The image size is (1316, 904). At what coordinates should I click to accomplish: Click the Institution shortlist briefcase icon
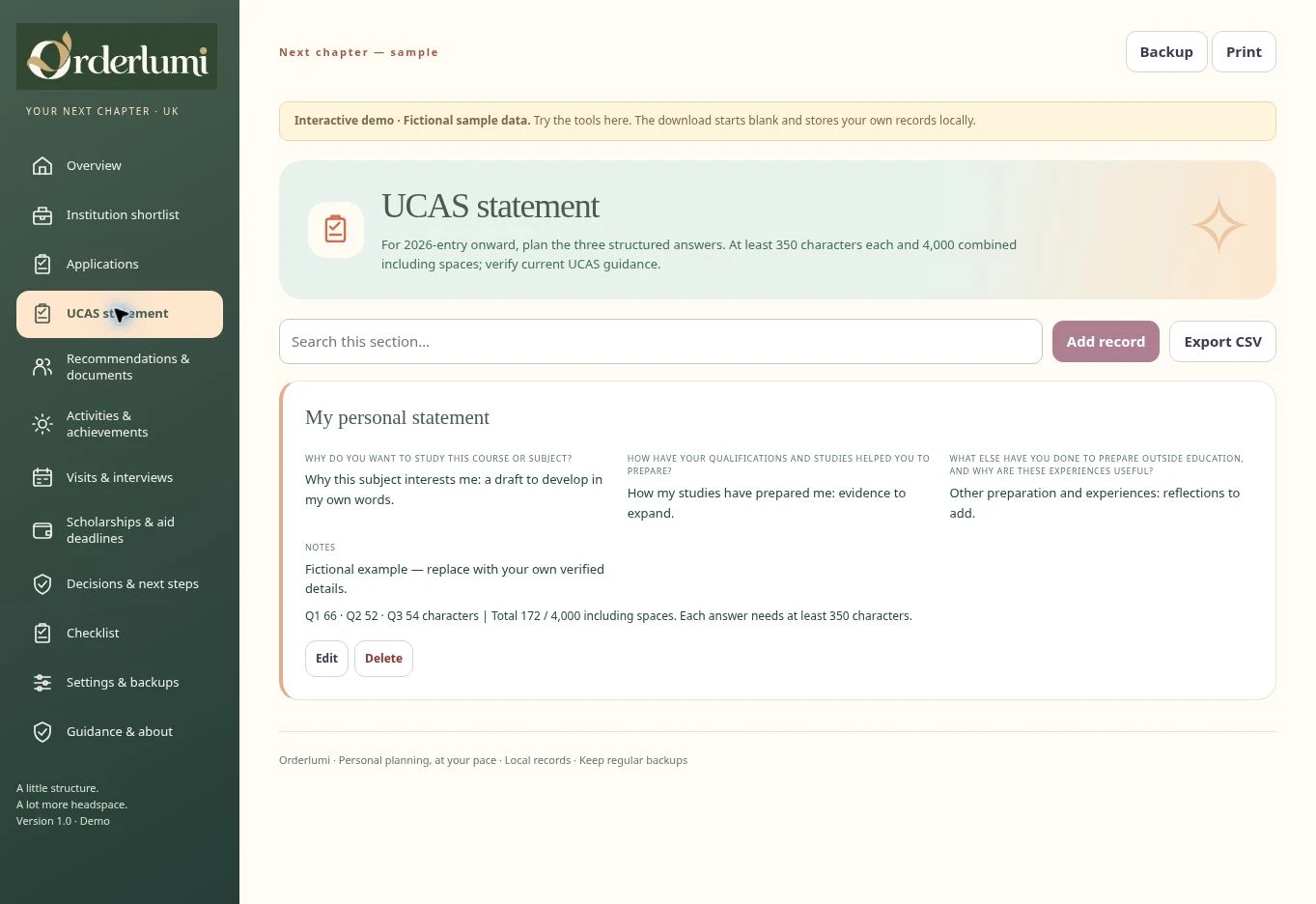[42, 215]
